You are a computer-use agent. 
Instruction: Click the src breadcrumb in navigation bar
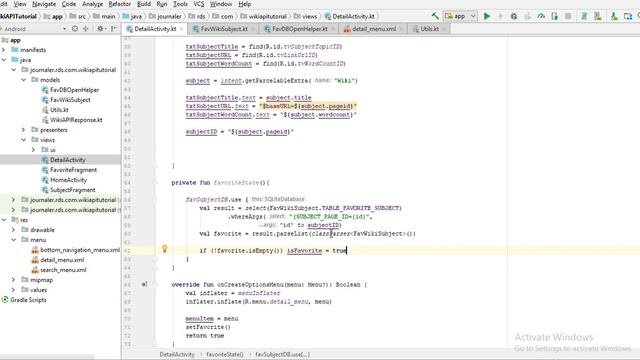[x=78, y=16]
